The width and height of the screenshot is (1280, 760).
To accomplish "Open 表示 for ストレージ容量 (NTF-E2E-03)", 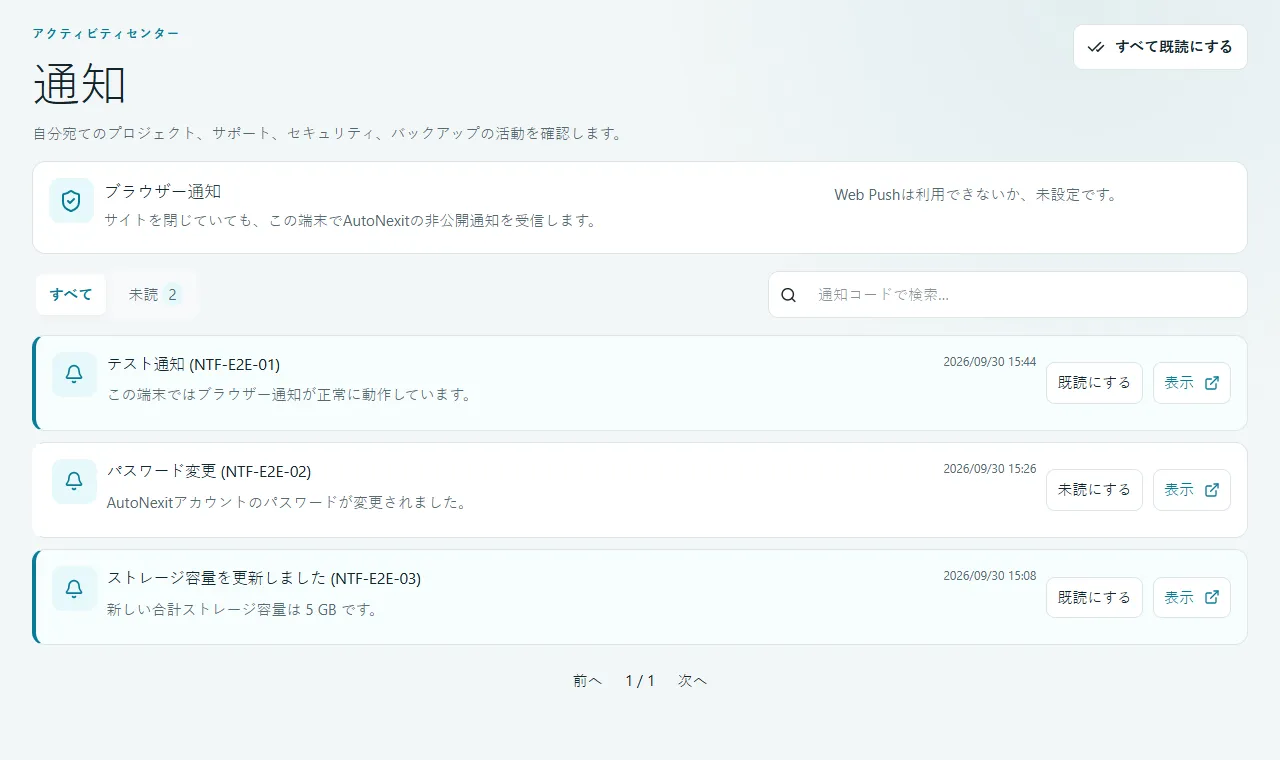I will pos(1192,597).
